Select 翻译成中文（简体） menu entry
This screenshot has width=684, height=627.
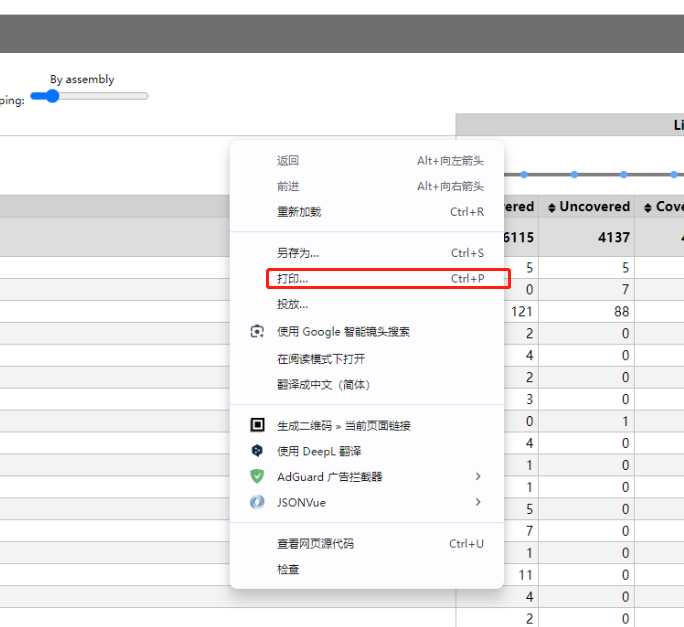(323, 385)
